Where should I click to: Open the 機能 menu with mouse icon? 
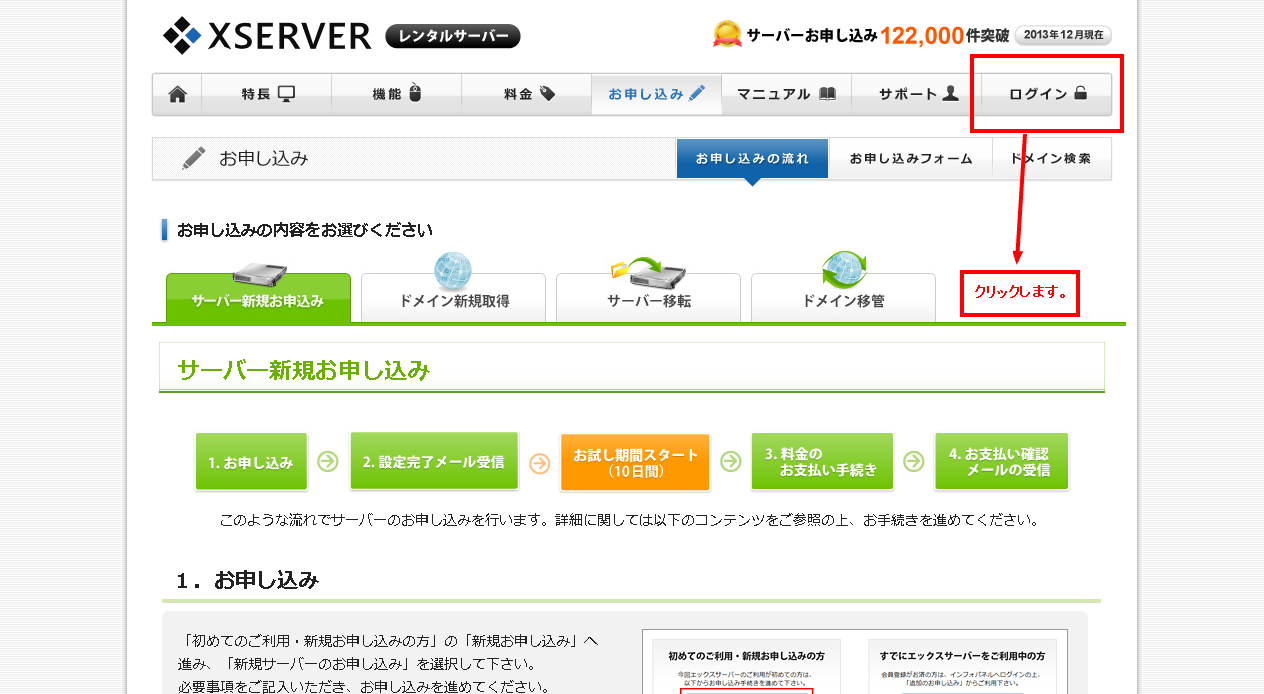(x=397, y=94)
